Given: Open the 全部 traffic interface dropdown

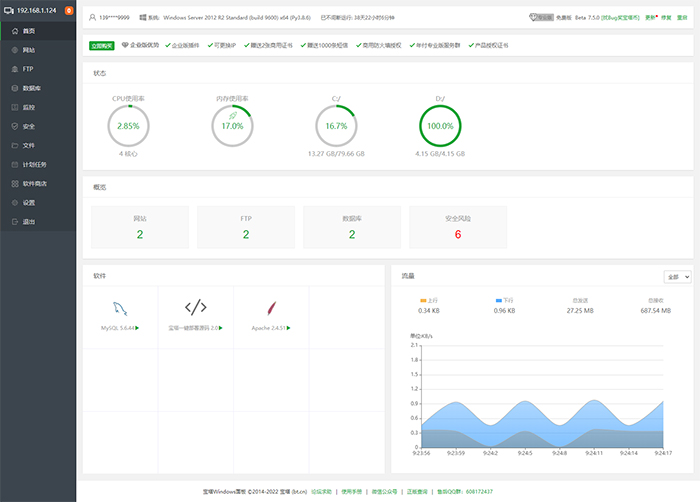Looking at the screenshot, I should click(676, 276).
